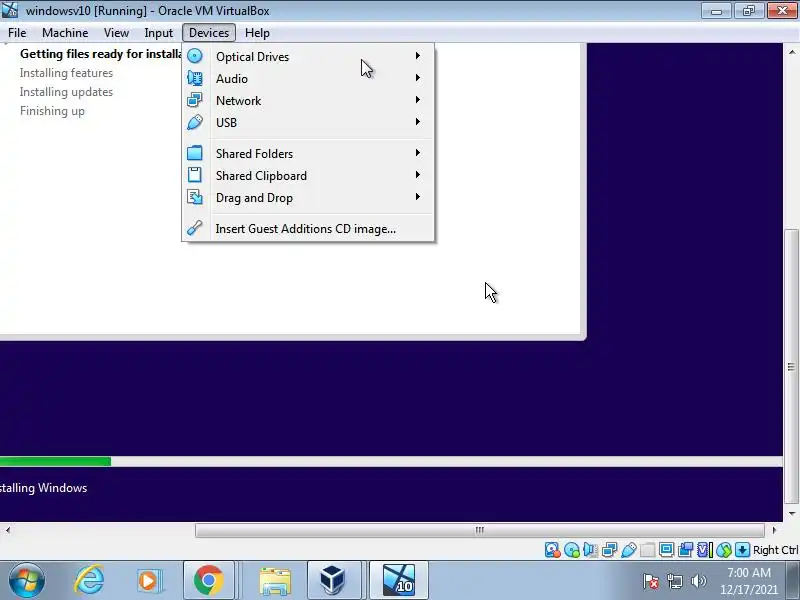800x600 pixels.
Task: Click the taskbar clock showing 7:00 AM
Action: [x=748, y=581]
